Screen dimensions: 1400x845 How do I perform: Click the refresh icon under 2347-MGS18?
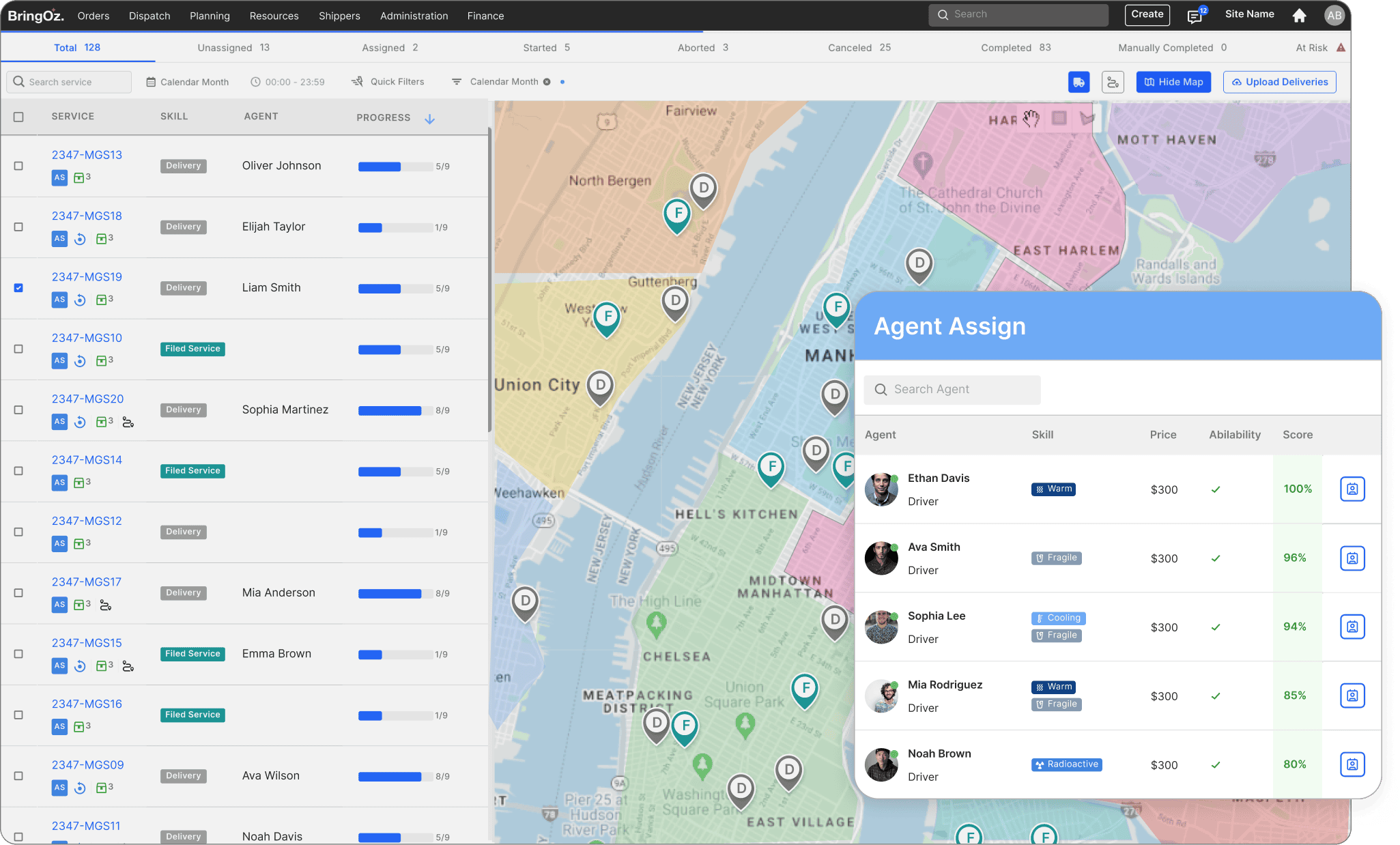point(80,239)
